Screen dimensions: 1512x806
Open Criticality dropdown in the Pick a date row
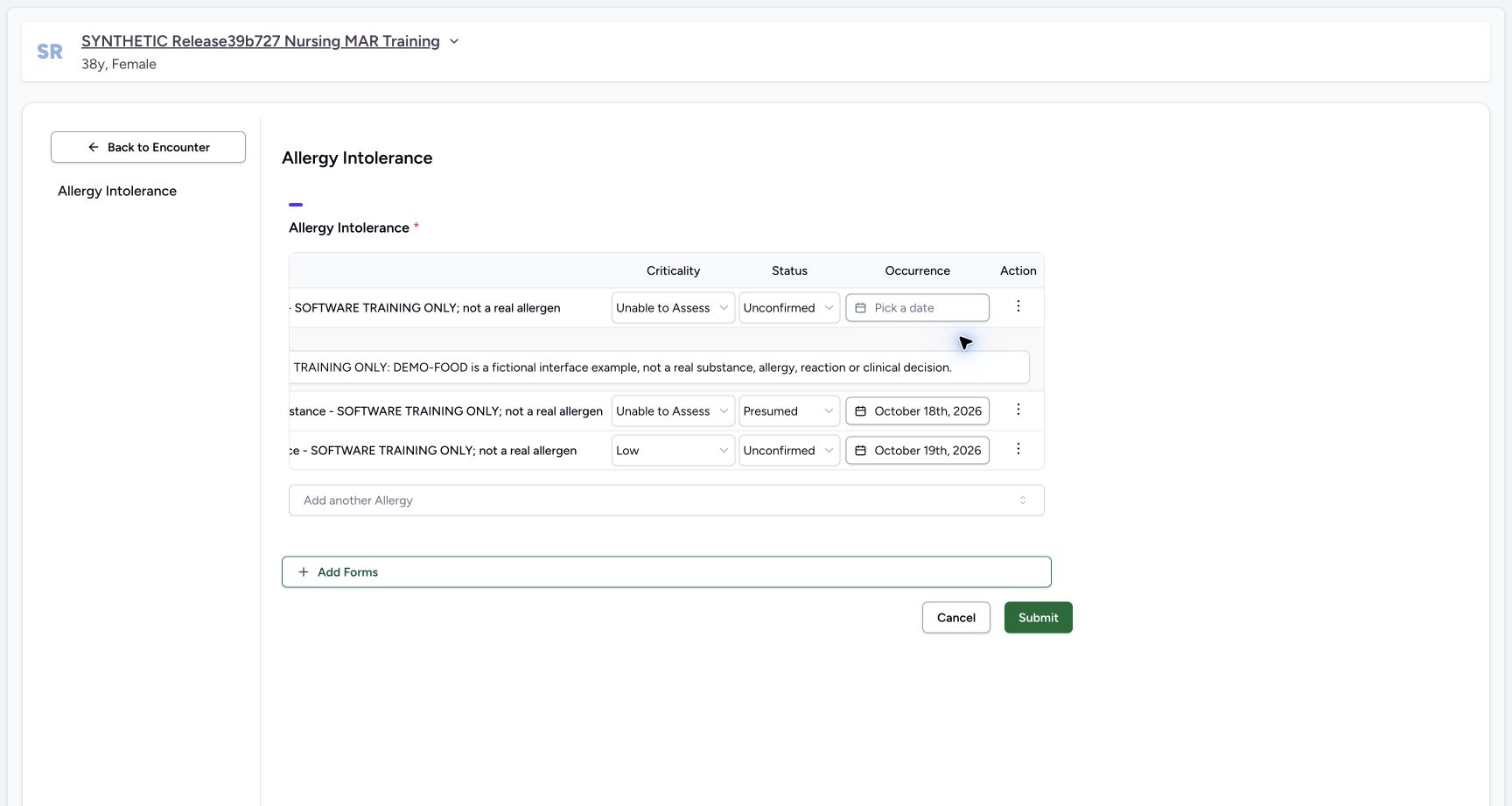click(x=673, y=308)
